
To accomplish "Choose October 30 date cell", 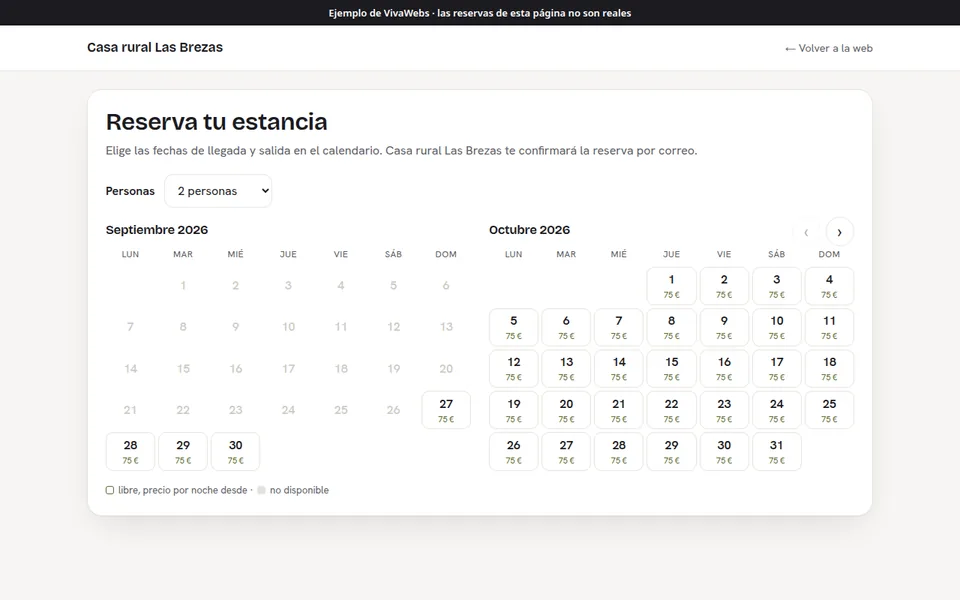I will point(724,452).
